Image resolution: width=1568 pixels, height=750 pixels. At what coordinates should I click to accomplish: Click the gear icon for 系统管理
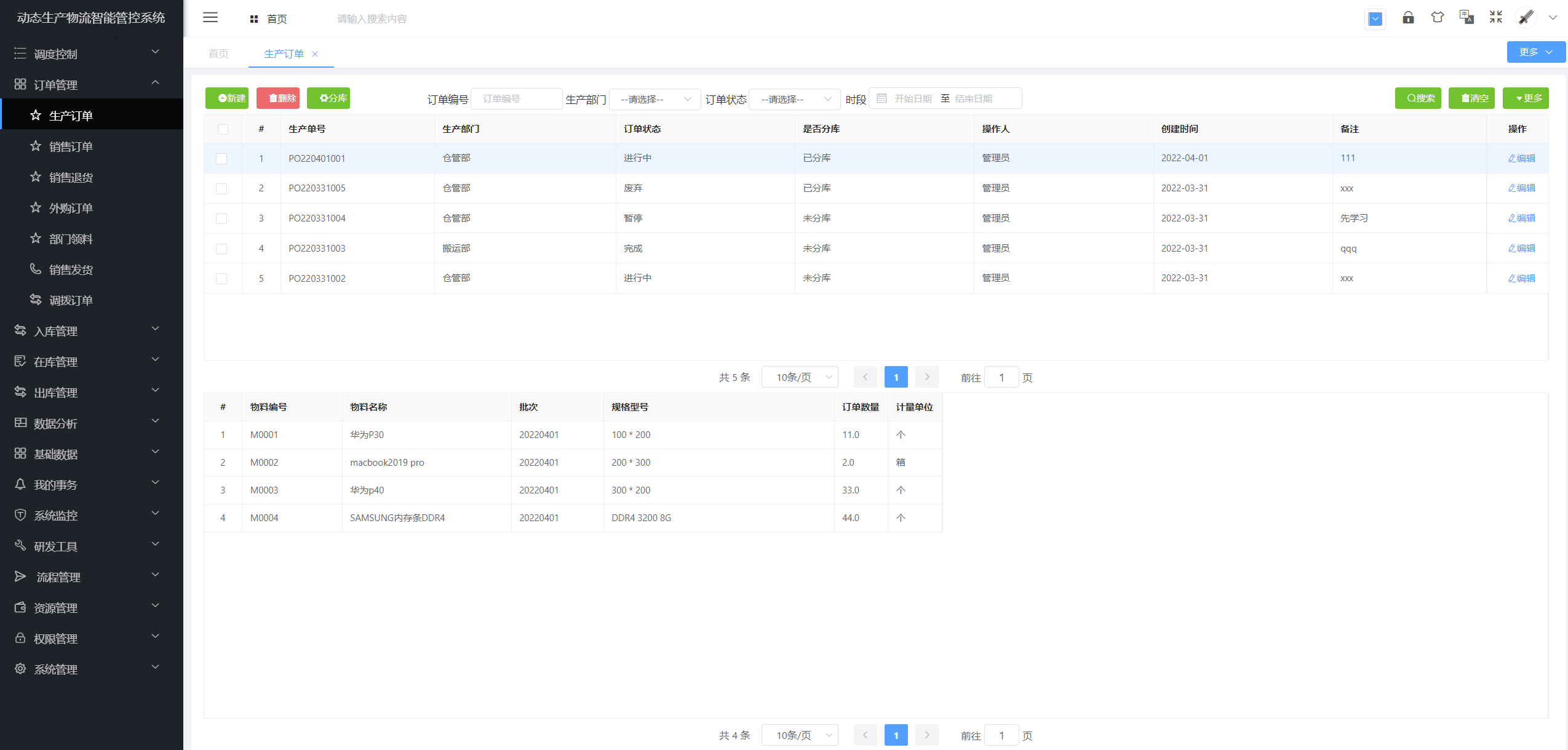click(x=20, y=669)
